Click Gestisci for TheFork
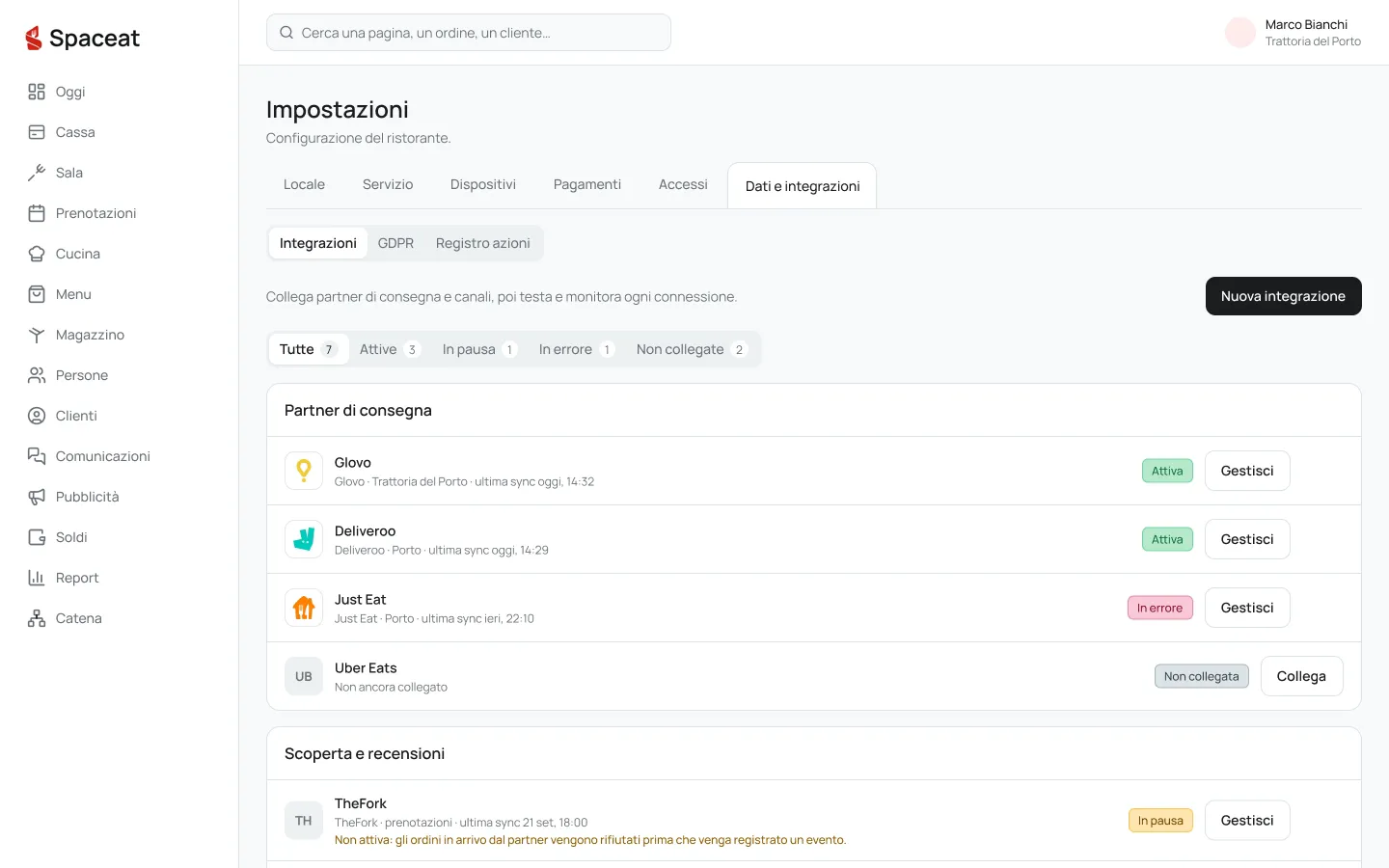Image resolution: width=1389 pixels, height=868 pixels. click(1247, 820)
